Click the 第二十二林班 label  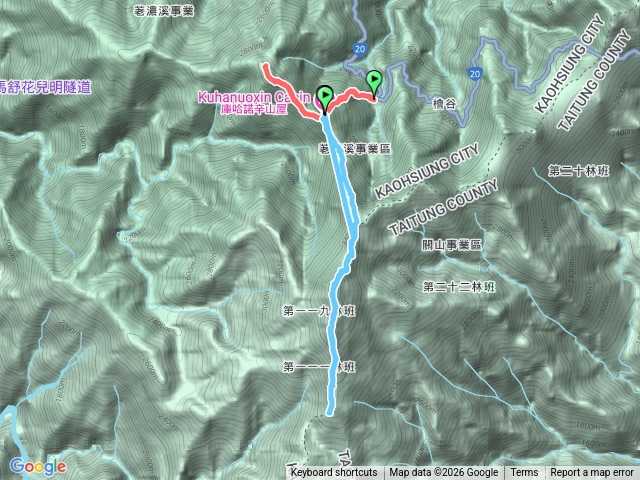[459, 287]
